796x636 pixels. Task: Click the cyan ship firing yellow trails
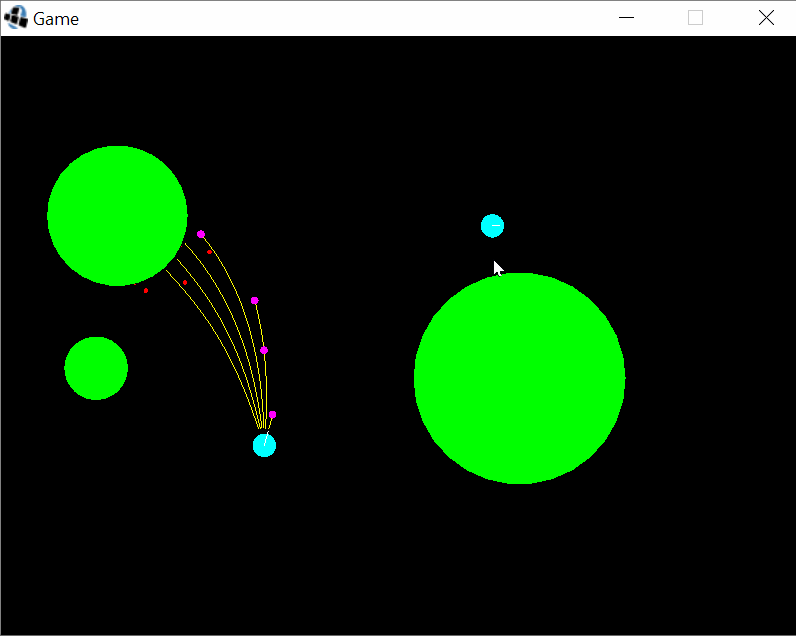(x=264, y=445)
